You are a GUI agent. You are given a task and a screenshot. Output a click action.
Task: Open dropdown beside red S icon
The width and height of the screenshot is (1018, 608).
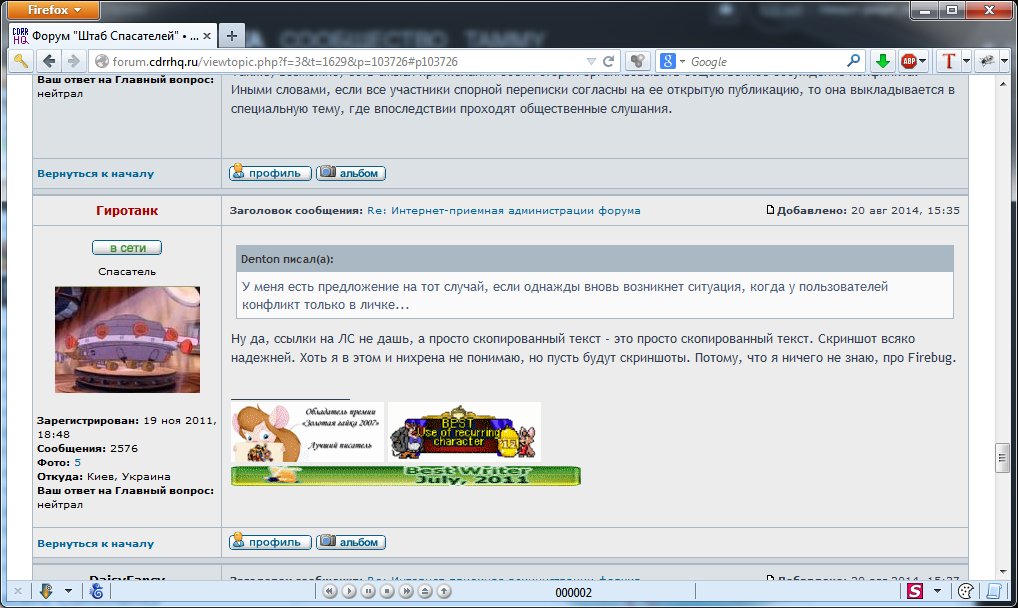point(937,591)
